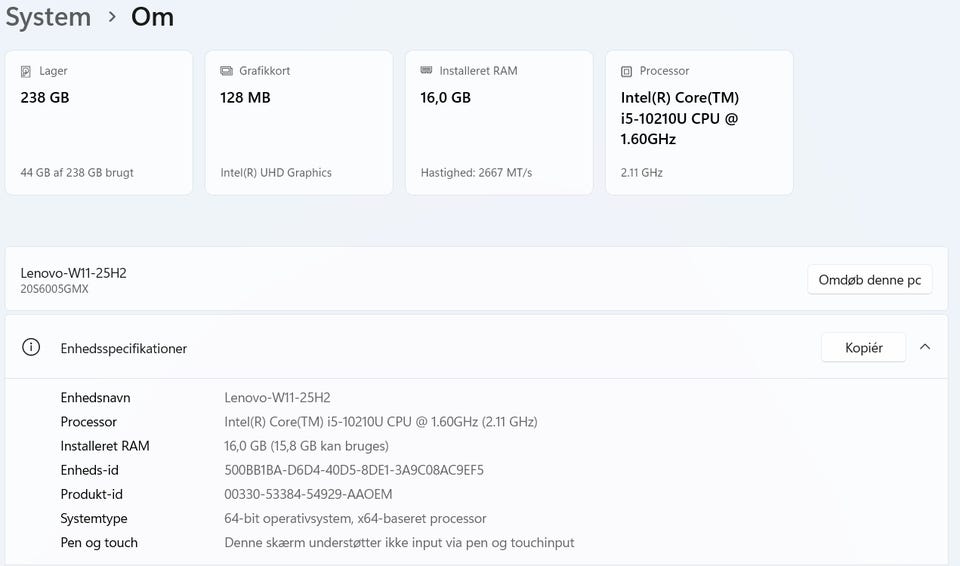The width and height of the screenshot is (960, 566).
Task: Go back to System breadcrumb
Action: click(x=47, y=17)
